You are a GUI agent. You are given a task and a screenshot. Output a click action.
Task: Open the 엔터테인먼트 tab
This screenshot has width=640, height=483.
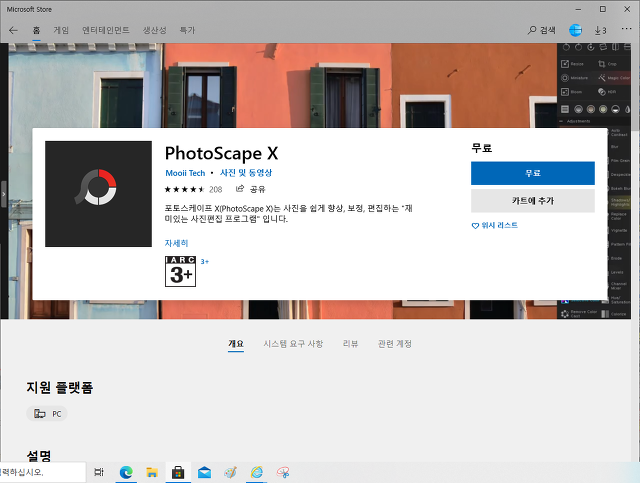click(106, 30)
